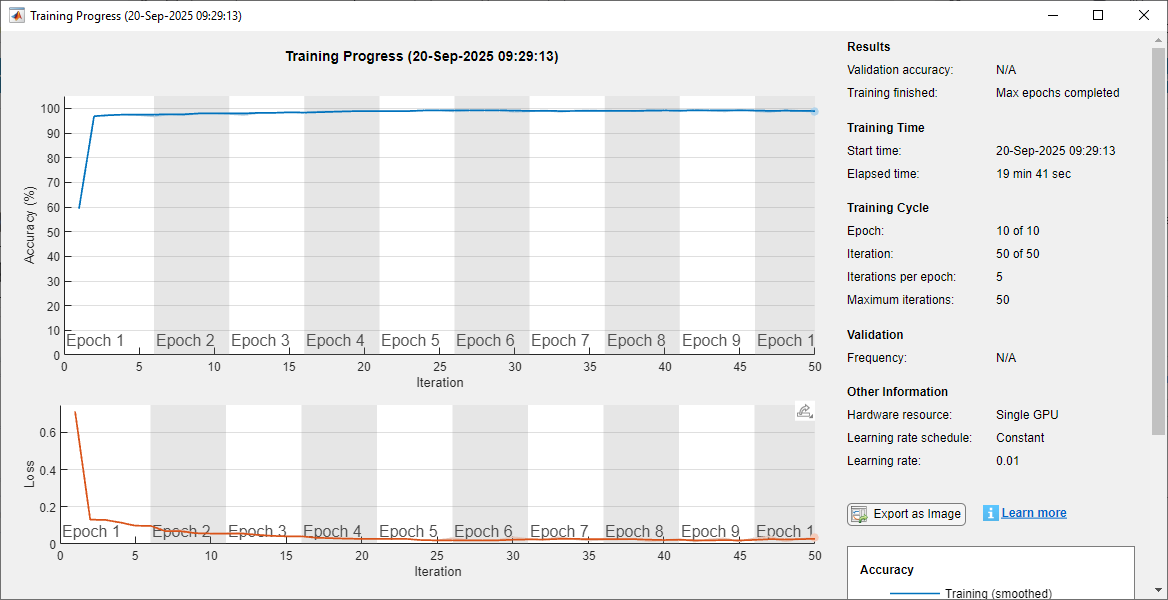Click the Single GPU hardware resource value
Image resolution: width=1168 pixels, height=600 pixels.
(x=1026, y=415)
